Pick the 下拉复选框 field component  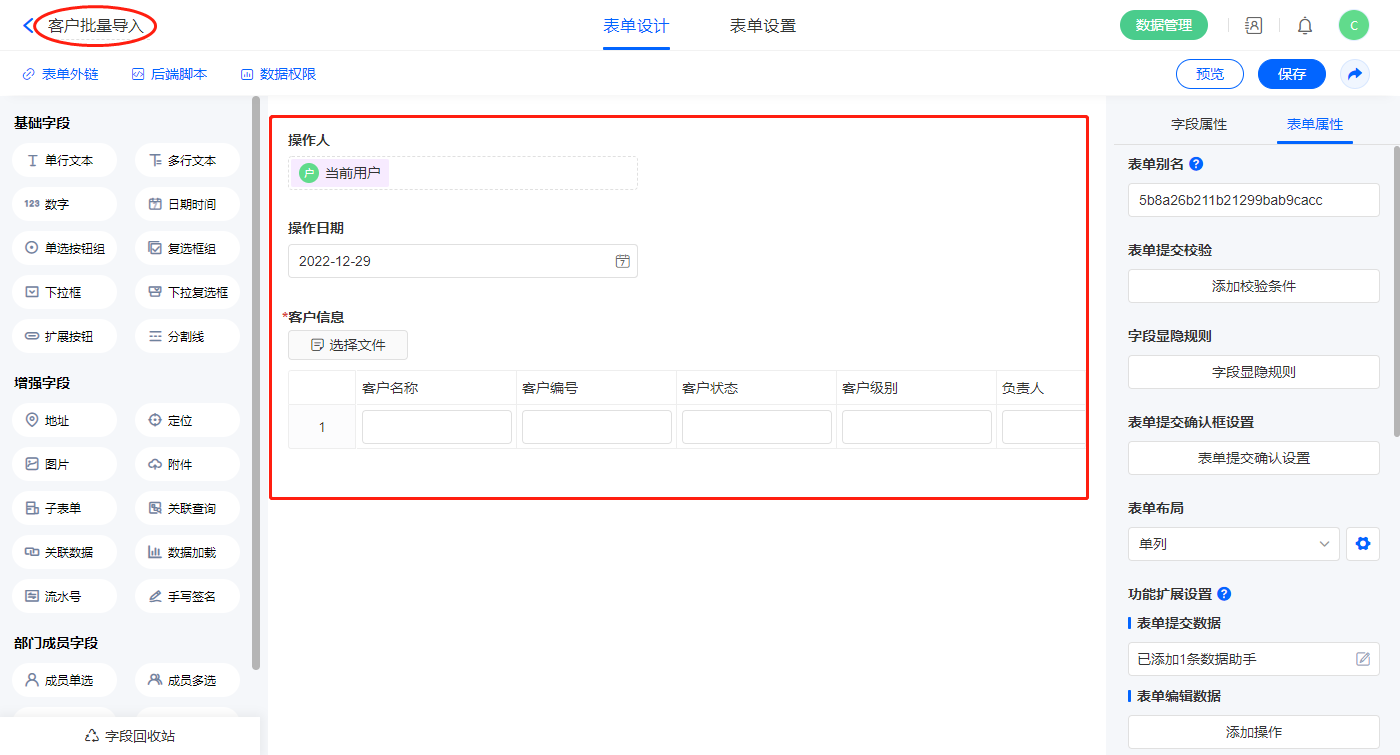tap(187, 292)
